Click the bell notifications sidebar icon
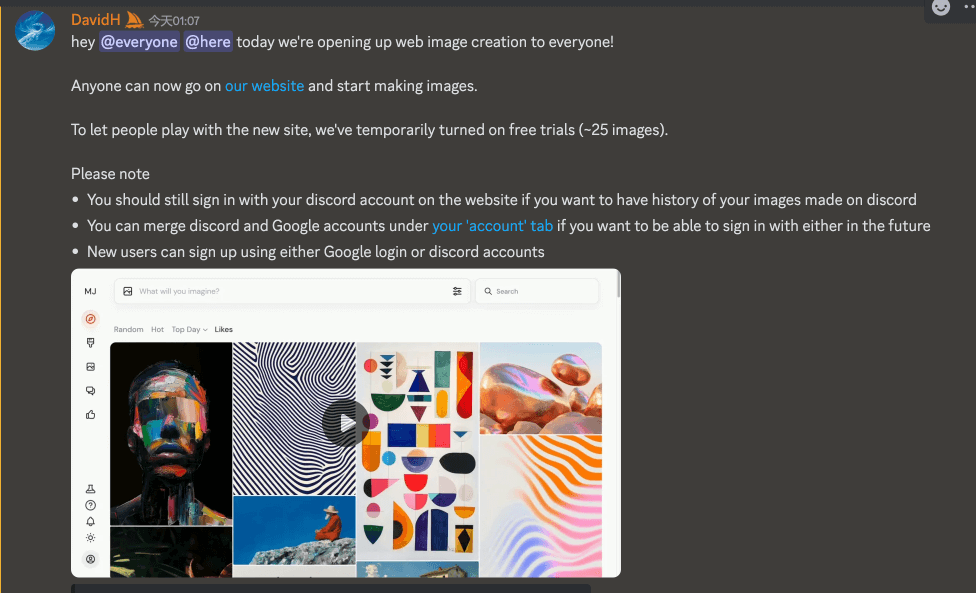This screenshot has width=976, height=593. point(90,521)
